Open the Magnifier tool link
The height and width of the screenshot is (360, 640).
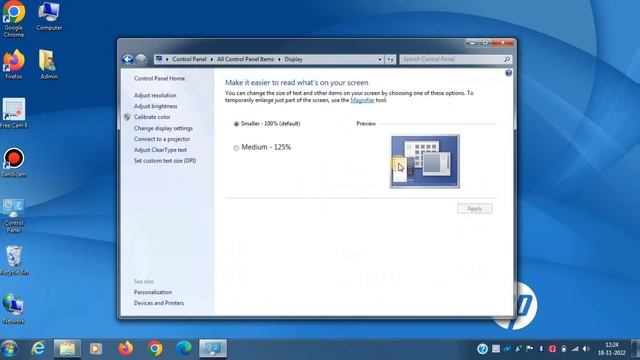click(x=362, y=100)
